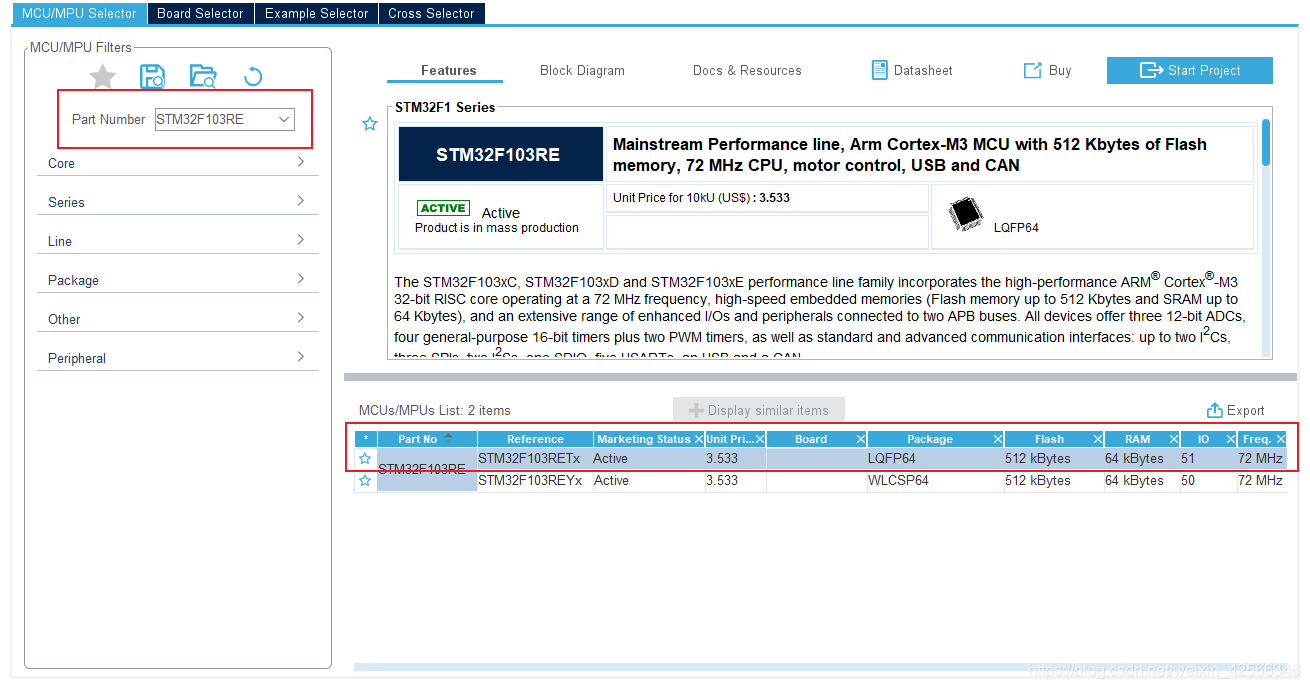The image size is (1310, 689).
Task: Remove the IO column
Action: pyautogui.click(x=1231, y=439)
